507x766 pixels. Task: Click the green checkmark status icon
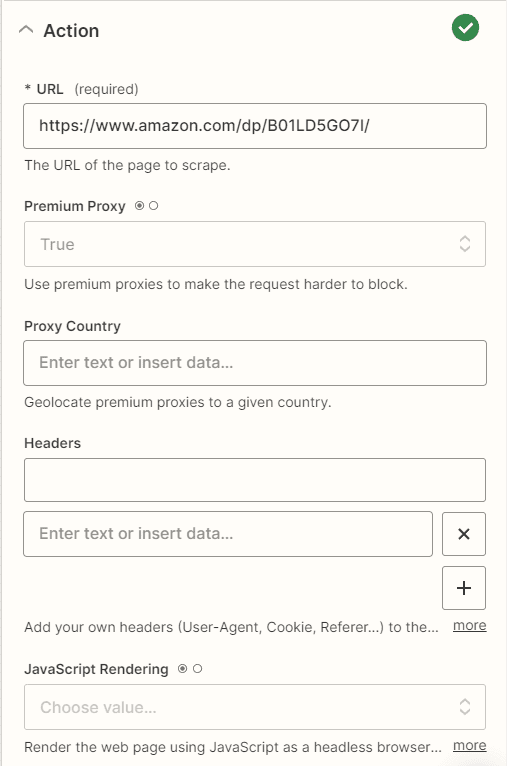point(465,28)
